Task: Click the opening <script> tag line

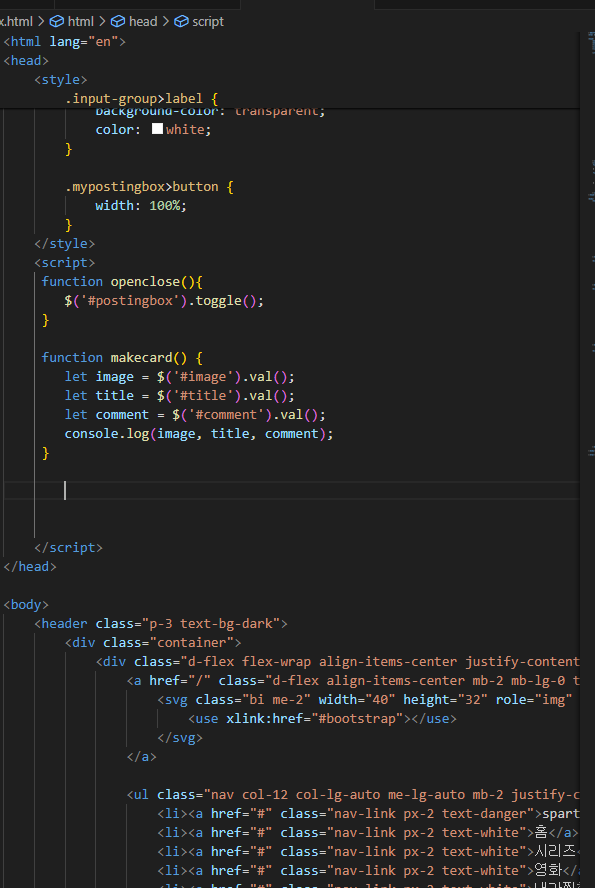Action: tap(65, 263)
